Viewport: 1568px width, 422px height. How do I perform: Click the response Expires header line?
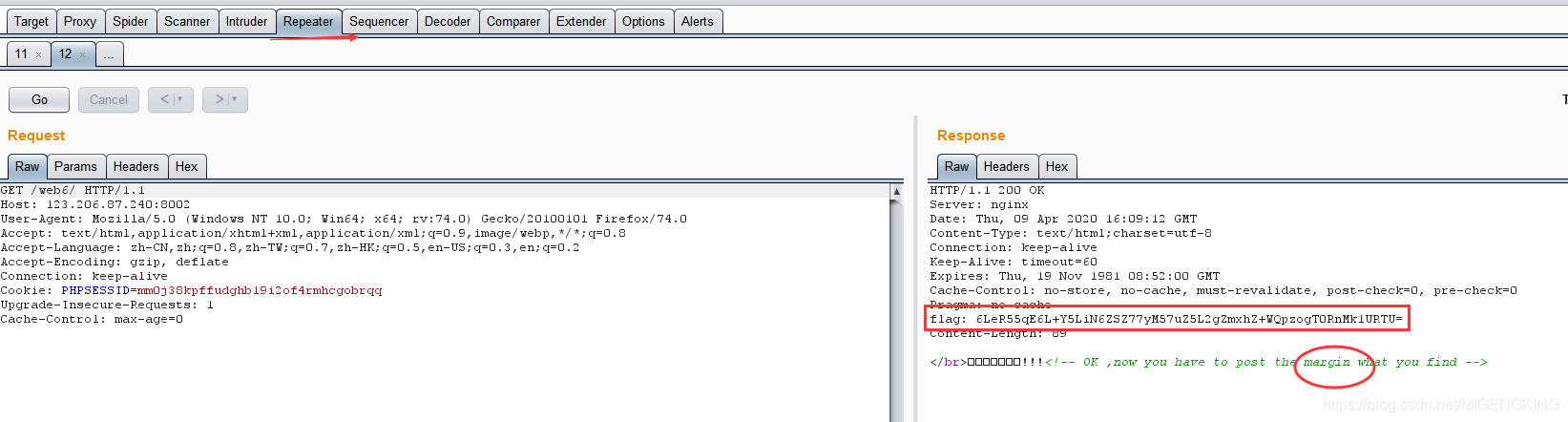point(1075,276)
